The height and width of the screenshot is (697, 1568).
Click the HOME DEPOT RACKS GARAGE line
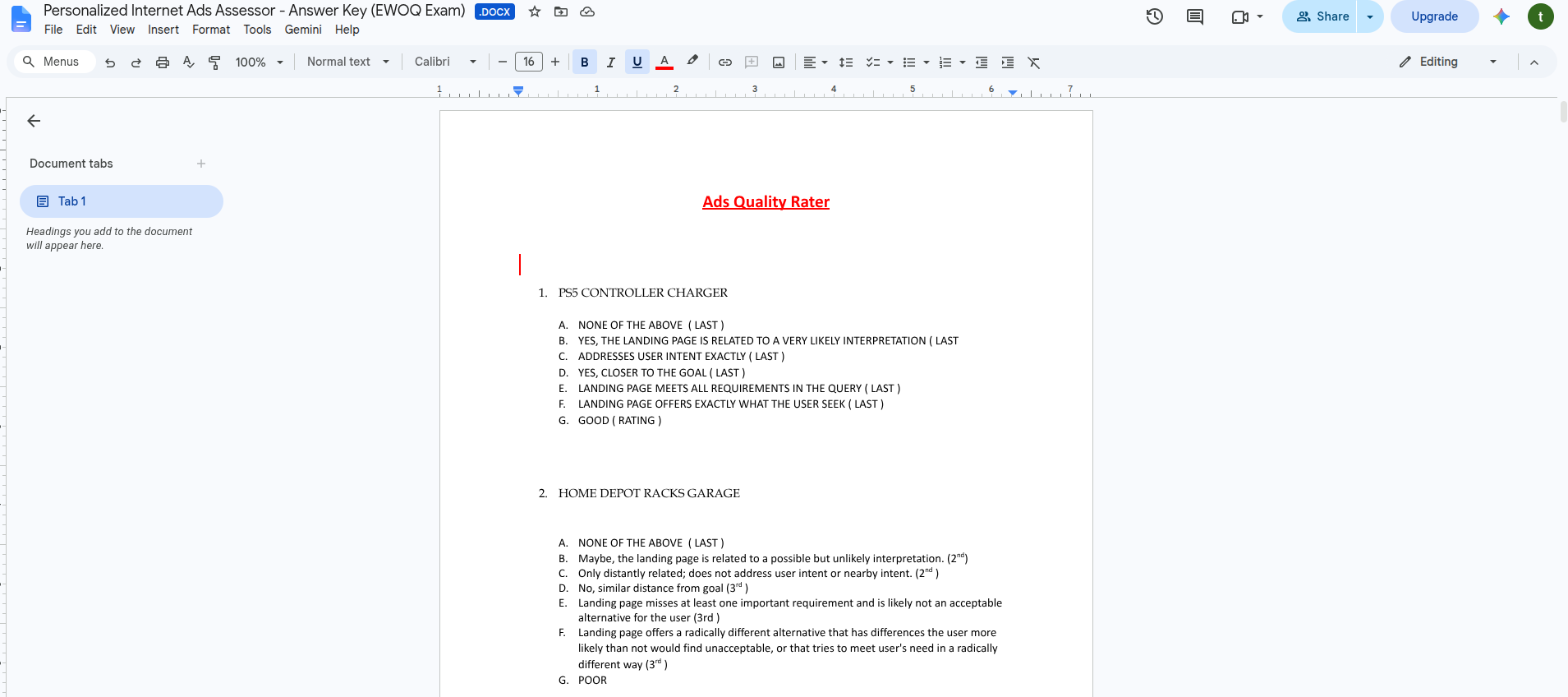point(649,493)
